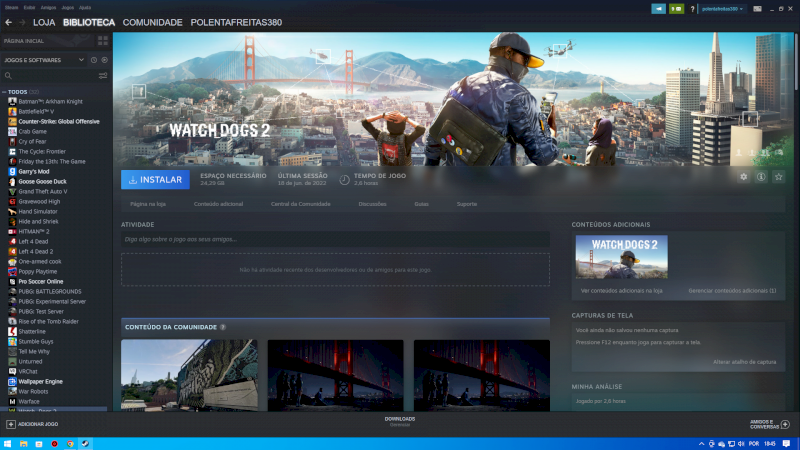The height and width of the screenshot is (450, 800).
Task: Show game info icon
Action: pos(761,177)
